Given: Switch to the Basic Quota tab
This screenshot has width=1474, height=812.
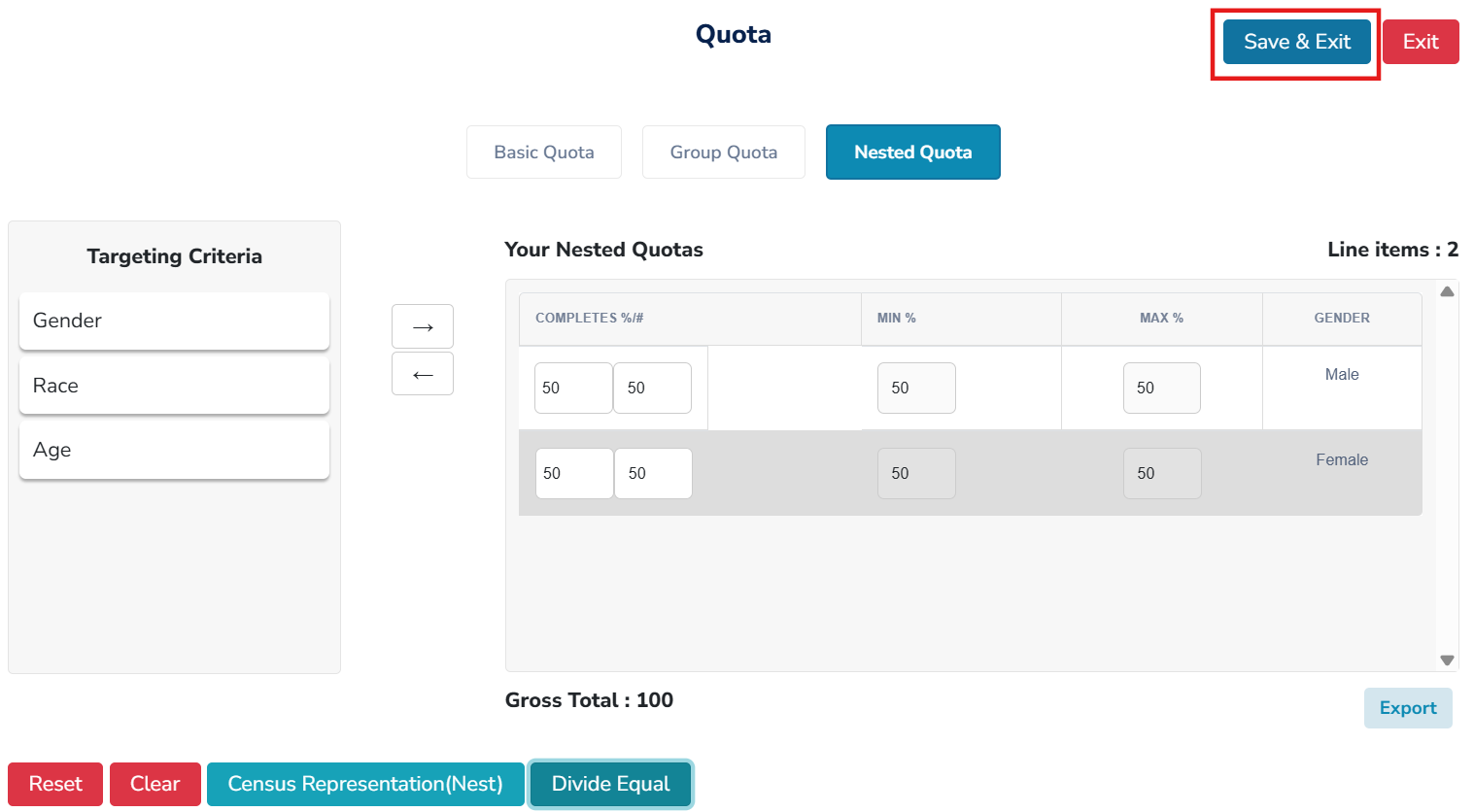Looking at the screenshot, I should tap(543, 152).
